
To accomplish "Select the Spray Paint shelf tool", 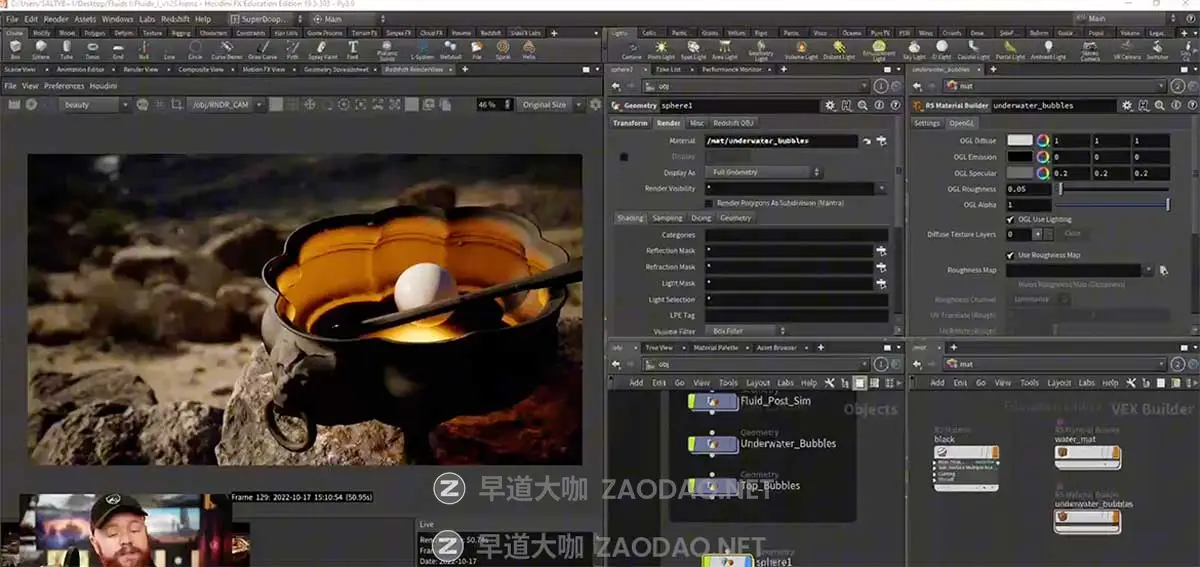I will click(324, 50).
